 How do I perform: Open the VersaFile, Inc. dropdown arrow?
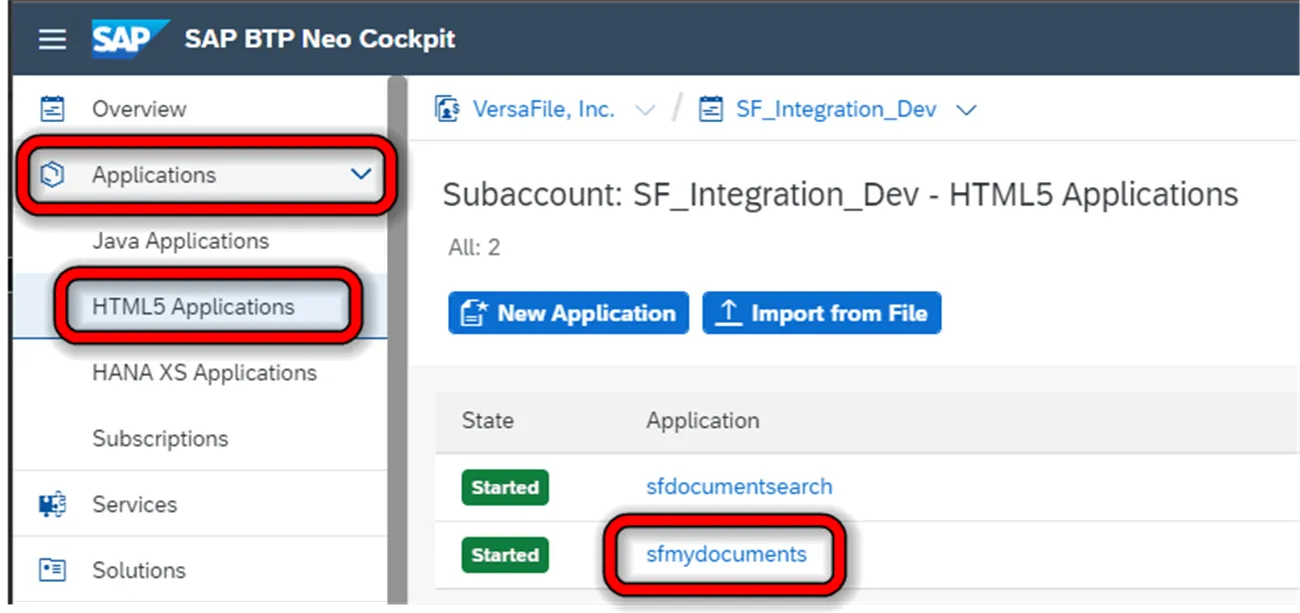[x=645, y=110]
